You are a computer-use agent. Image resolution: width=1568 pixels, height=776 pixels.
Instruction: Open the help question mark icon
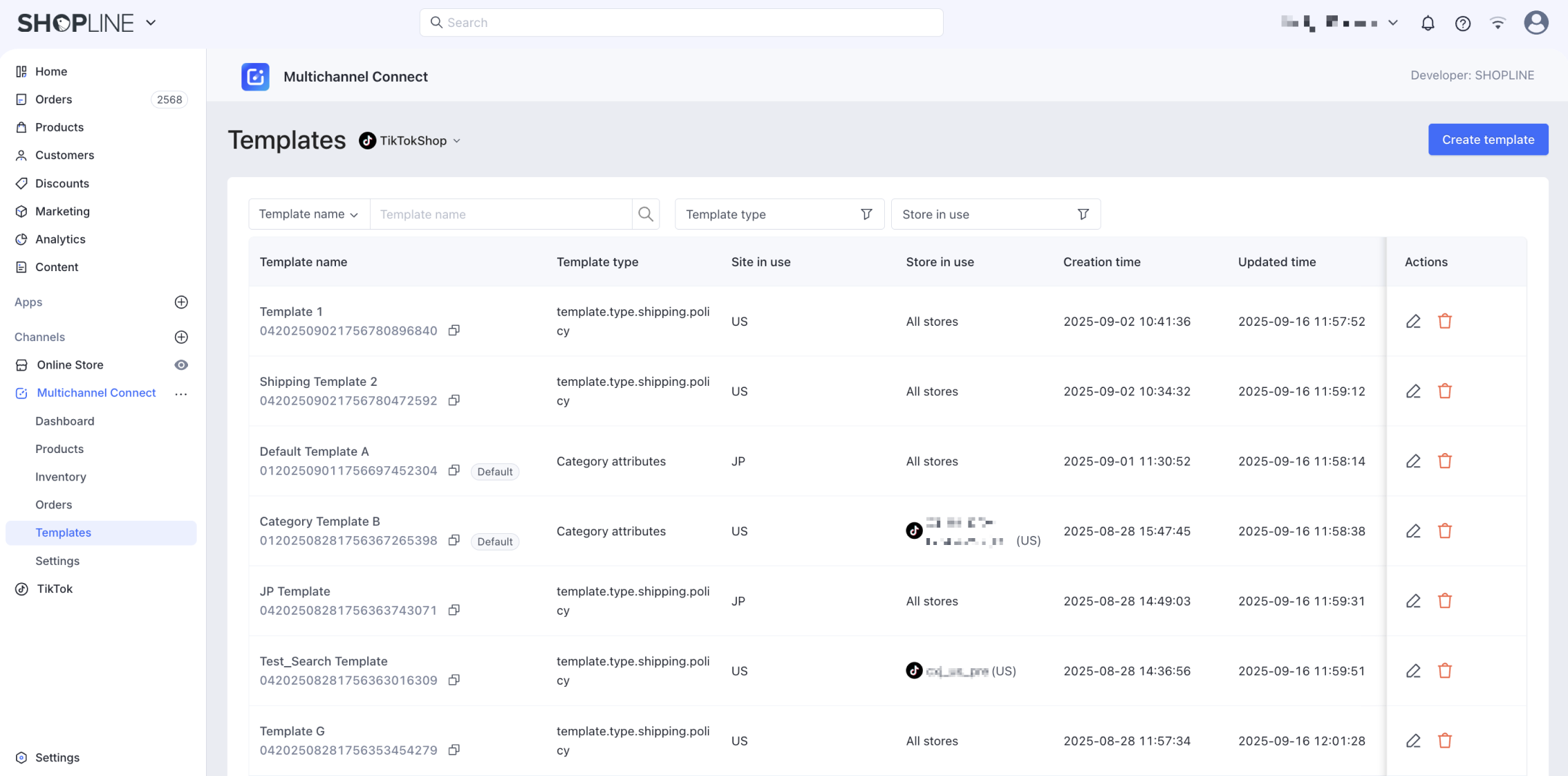pos(1462,24)
